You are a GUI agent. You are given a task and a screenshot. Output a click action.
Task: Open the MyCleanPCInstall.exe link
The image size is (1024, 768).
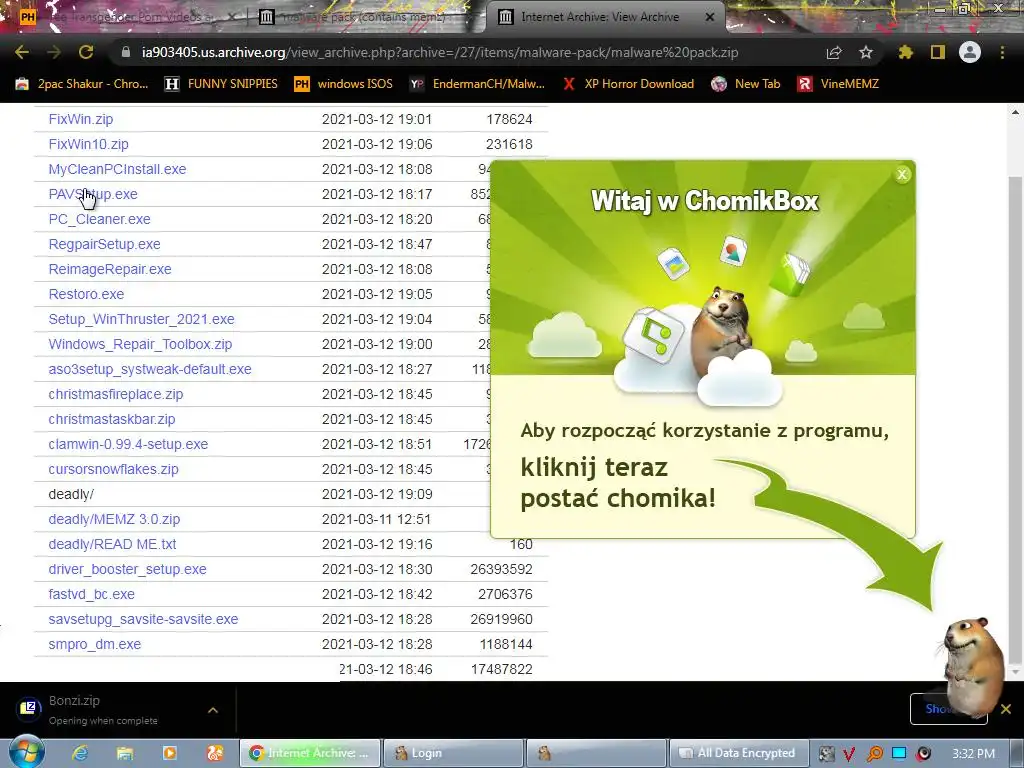tap(118, 169)
